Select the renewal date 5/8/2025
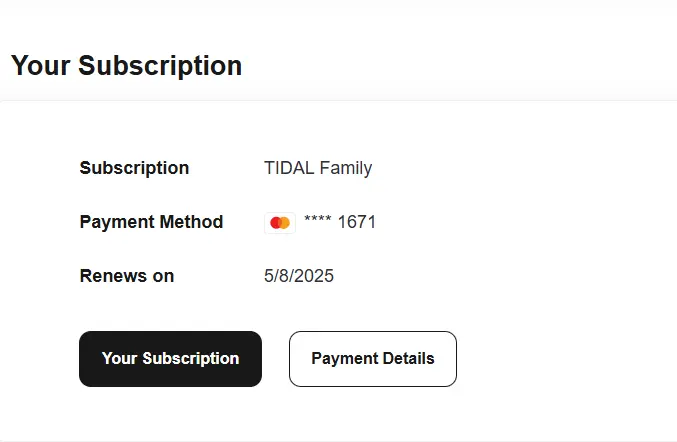The height and width of the screenshot is (442, 677). click(299, 276)
